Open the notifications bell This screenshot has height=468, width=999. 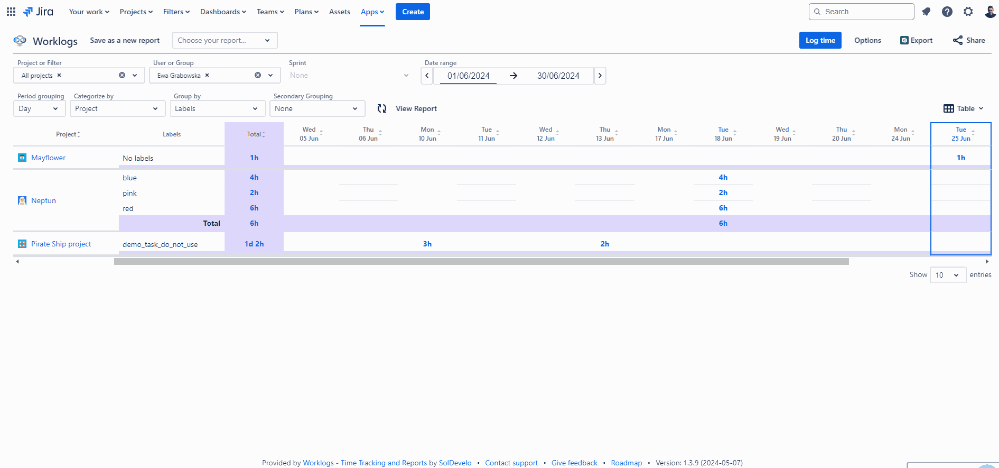926,12
